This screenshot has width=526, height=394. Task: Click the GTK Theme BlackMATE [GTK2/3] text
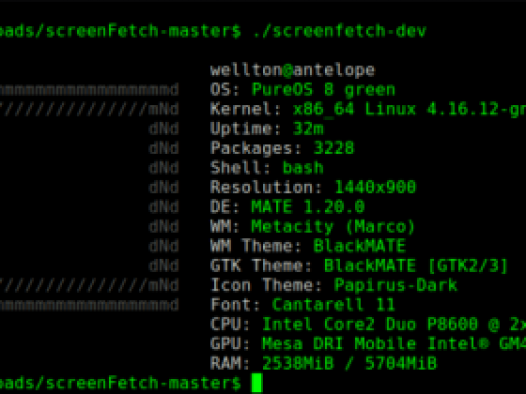point(416,266)
